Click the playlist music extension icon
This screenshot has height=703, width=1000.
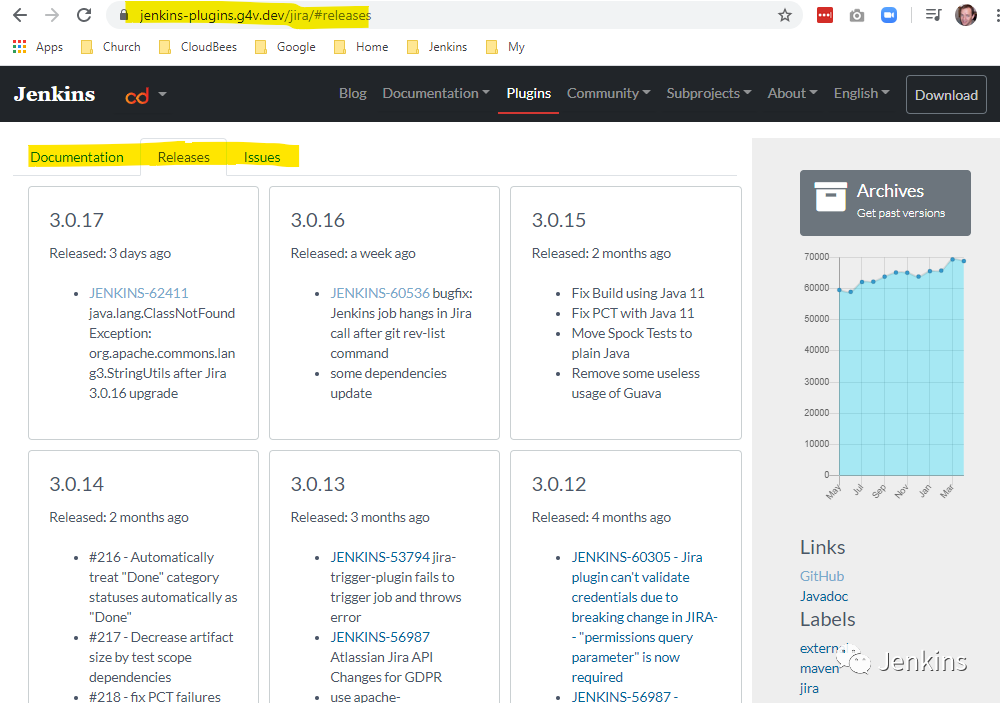[x=933, y=15]
